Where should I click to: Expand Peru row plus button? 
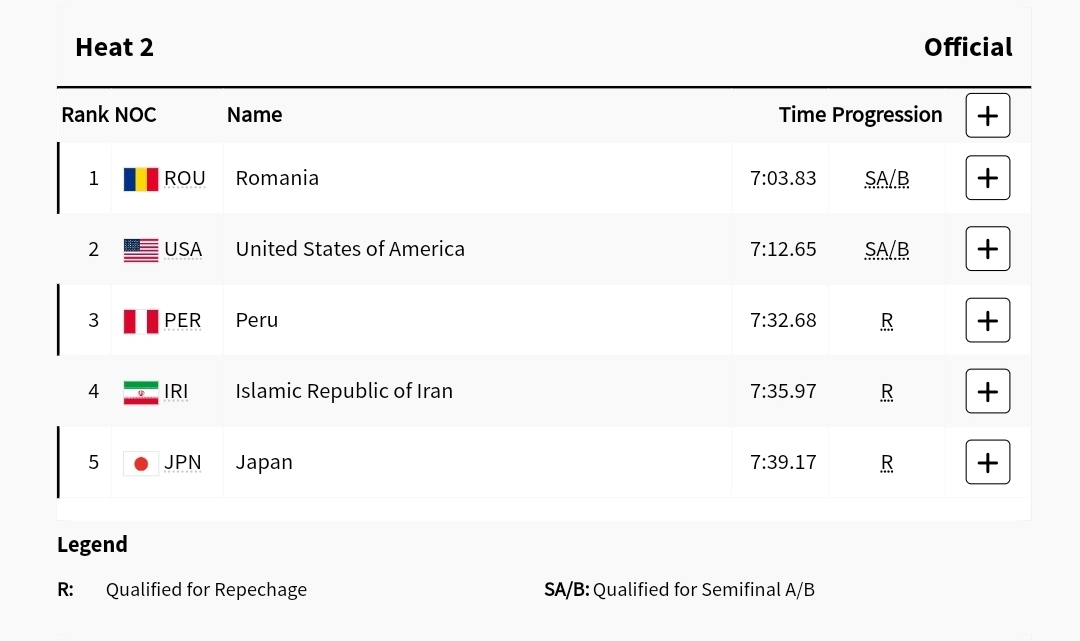point(987,320)
